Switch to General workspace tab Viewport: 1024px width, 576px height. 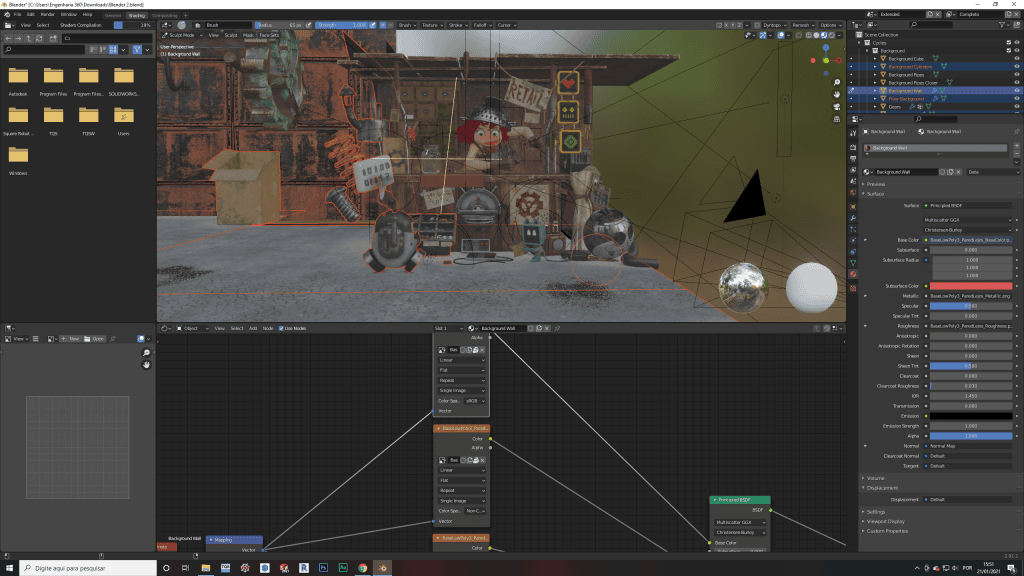click(x=113, y=15)
